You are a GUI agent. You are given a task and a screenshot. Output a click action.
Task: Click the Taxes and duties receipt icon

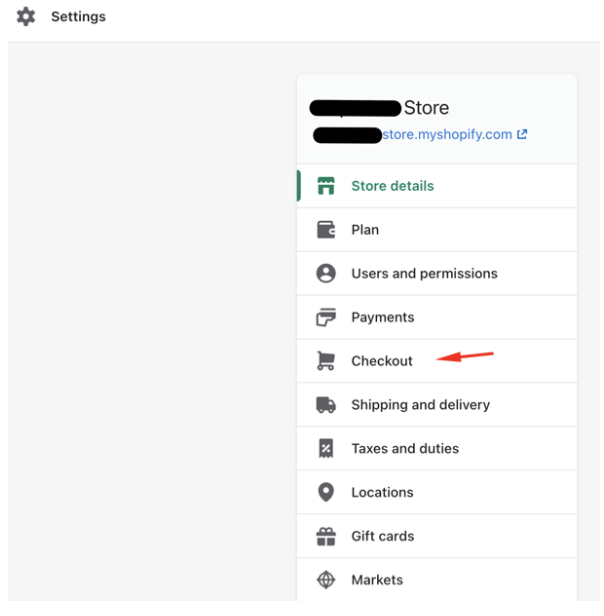pos(326,448)
